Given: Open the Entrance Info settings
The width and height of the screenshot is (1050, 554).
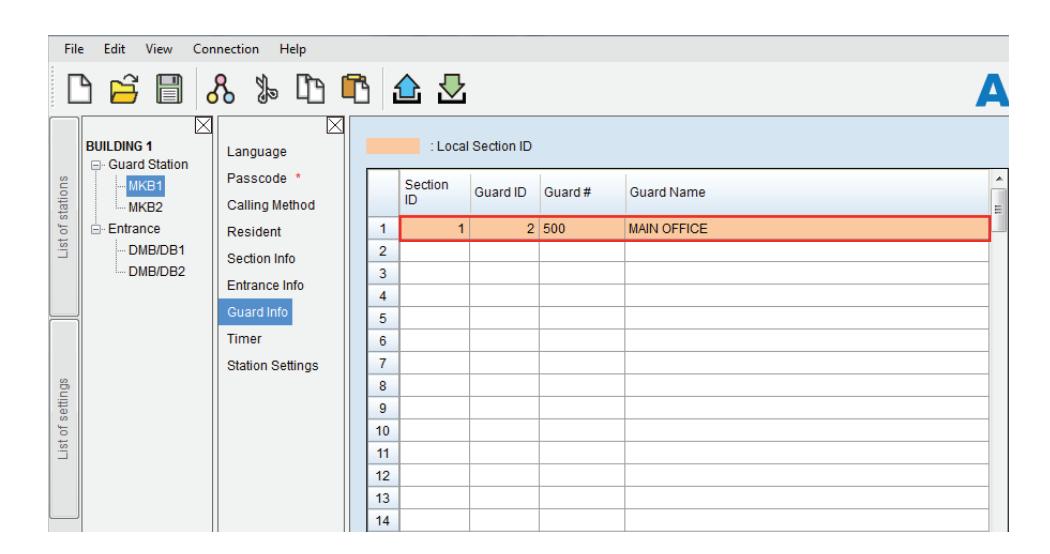Looking at the screenshot, I should pos(265,285).
